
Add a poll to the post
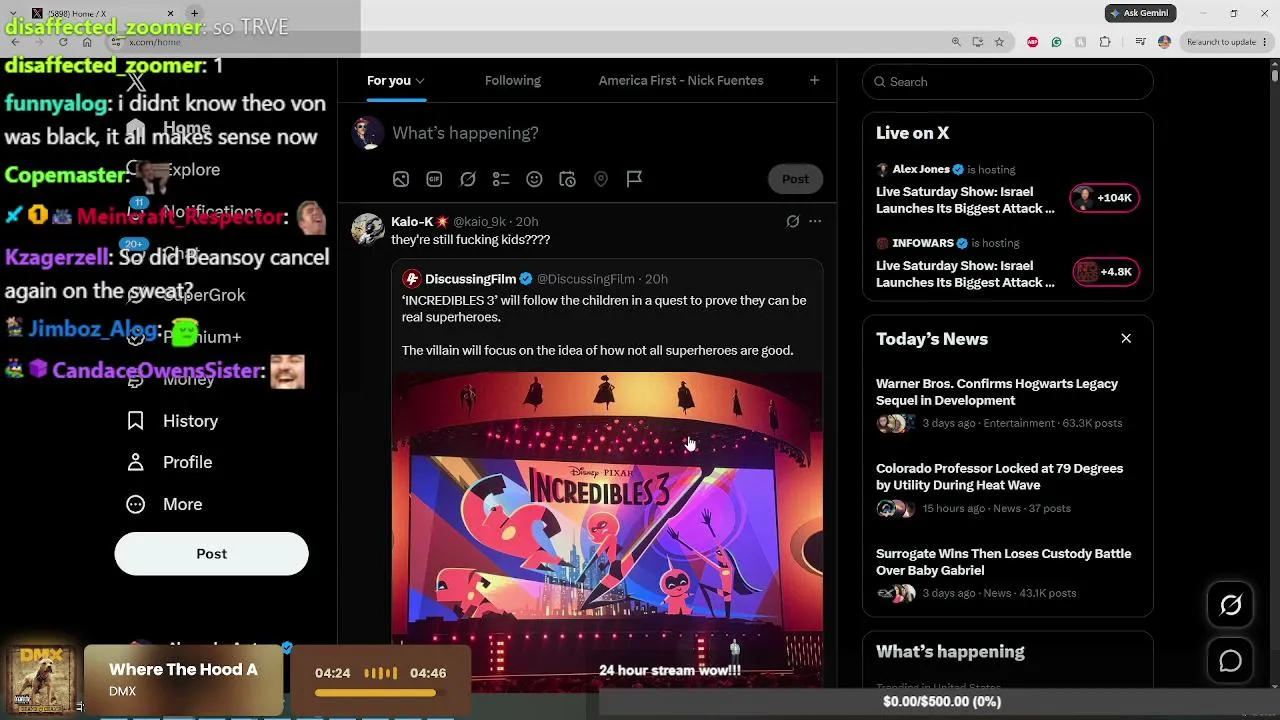(501, 179)
